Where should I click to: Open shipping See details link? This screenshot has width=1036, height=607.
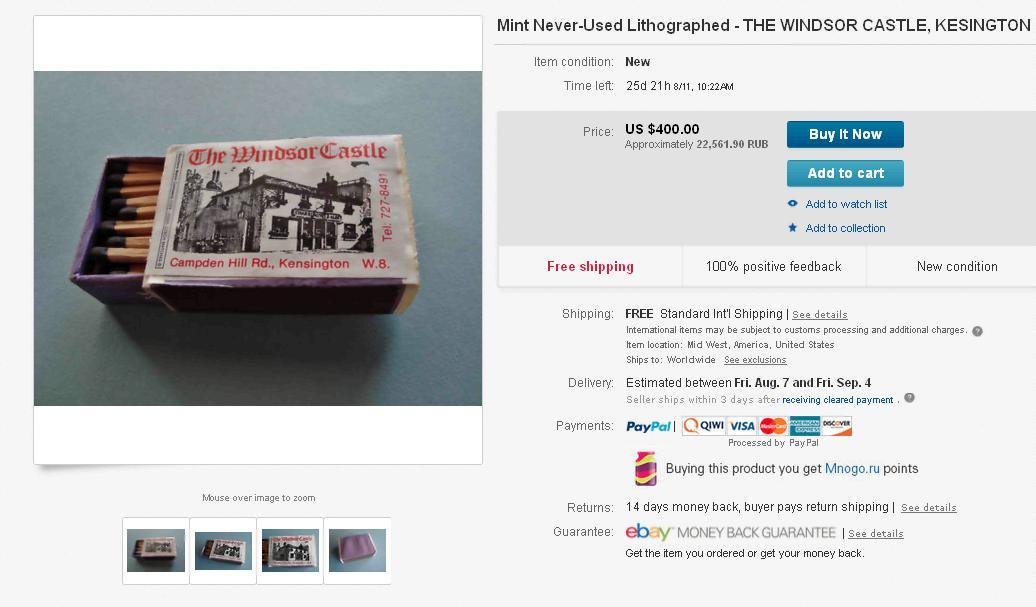(819, 314)
